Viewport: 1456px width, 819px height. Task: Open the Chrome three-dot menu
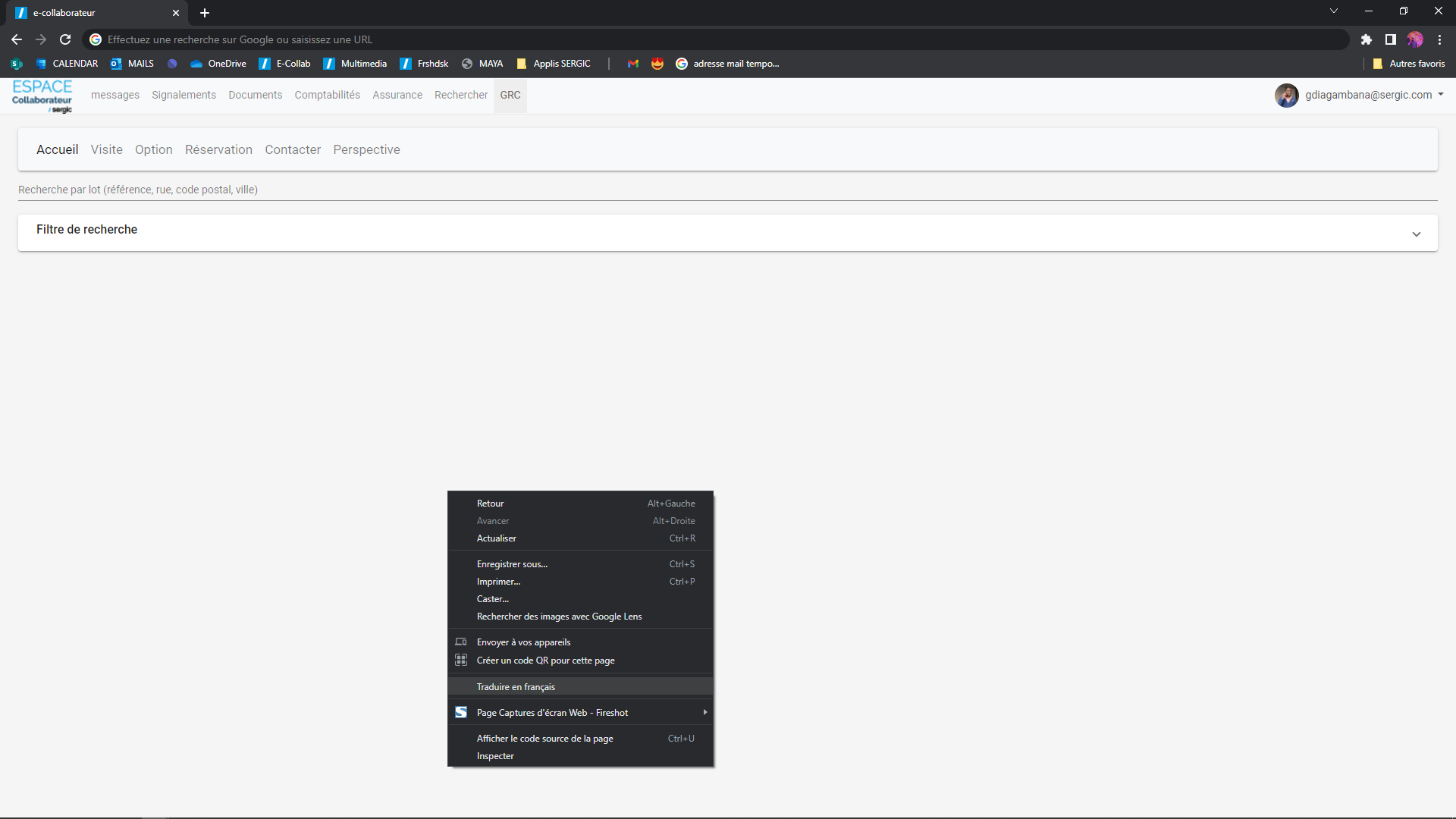(x=1439, y=39)
